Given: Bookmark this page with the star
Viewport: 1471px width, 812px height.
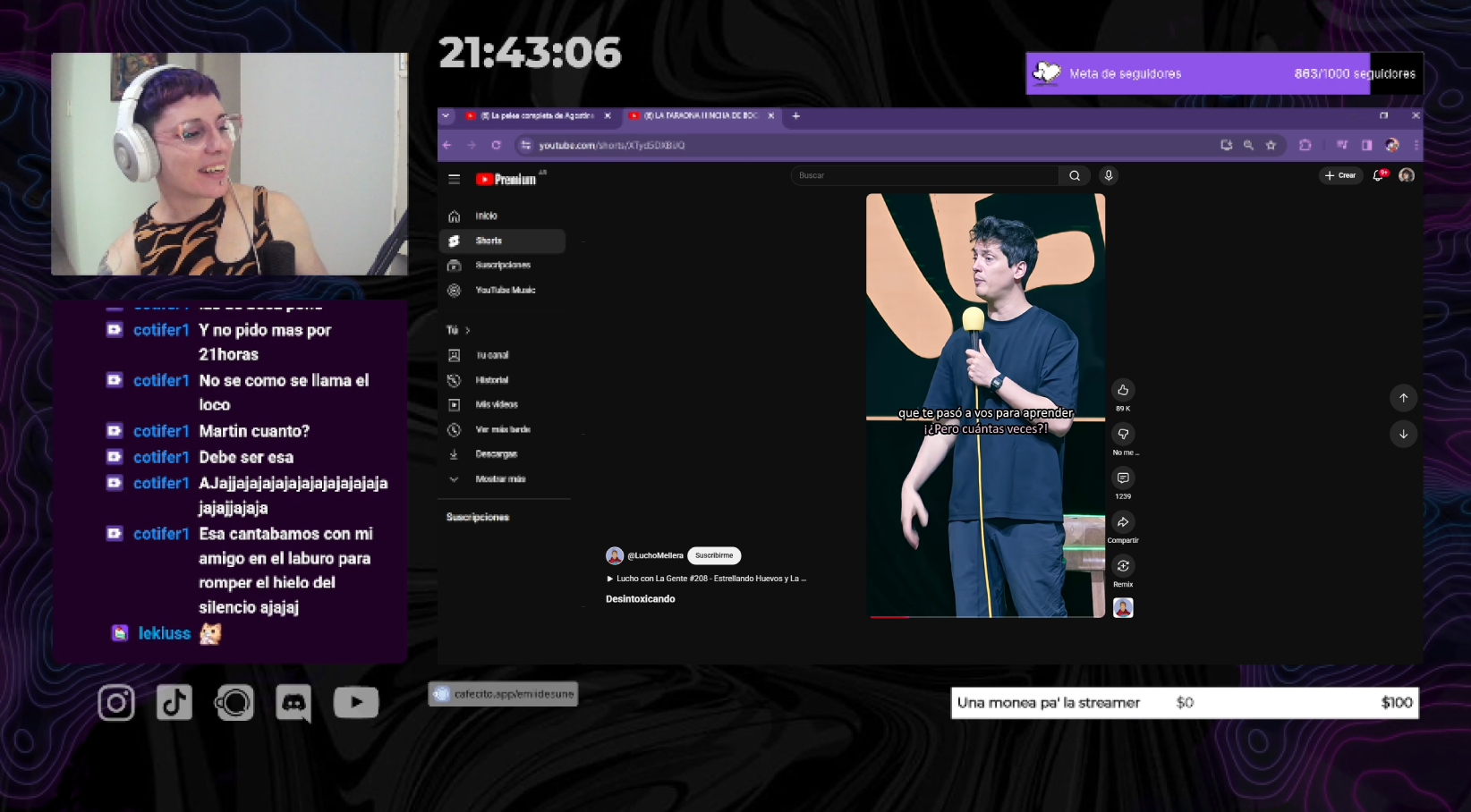Looking at the screenshot, I should [x=1271, y=145].
